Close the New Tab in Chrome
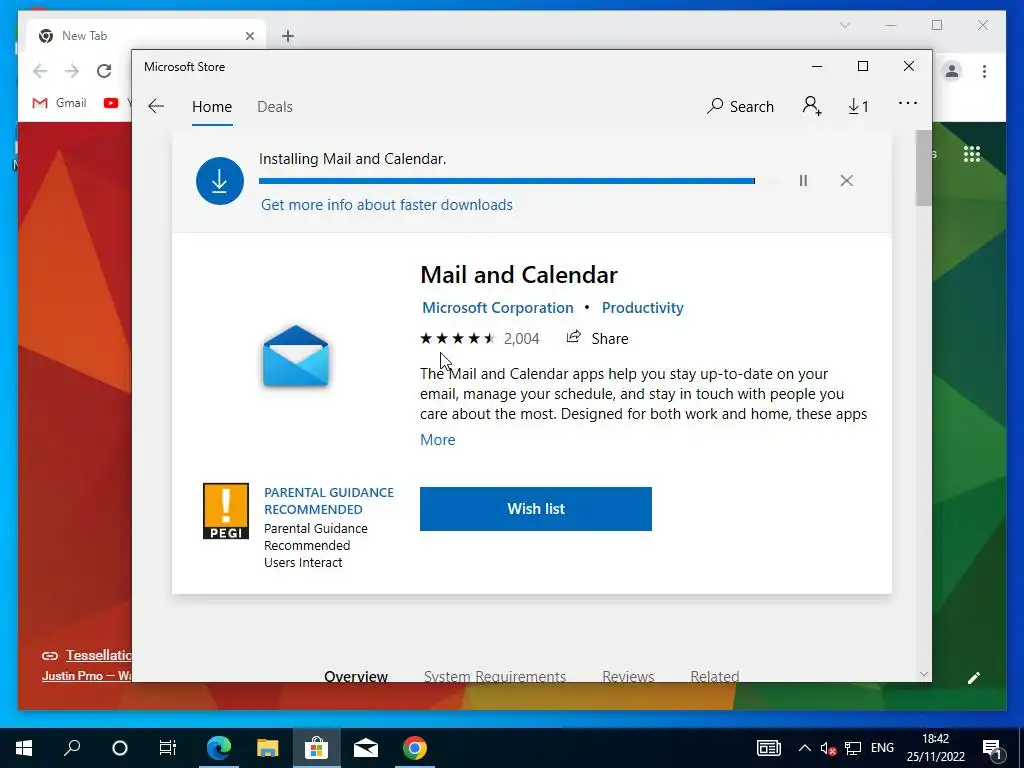This screenshot has width=1024, height=768. 249,36
